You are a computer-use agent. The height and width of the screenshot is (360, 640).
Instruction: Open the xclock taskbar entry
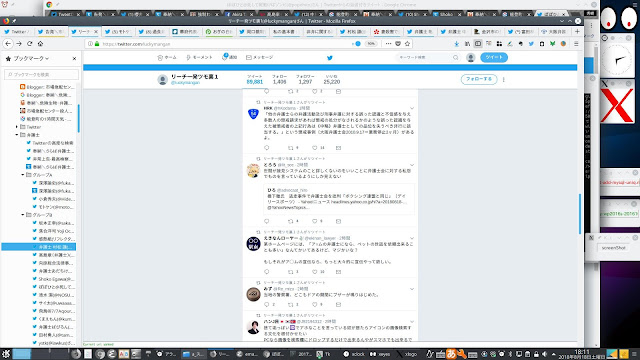[354, 354]
